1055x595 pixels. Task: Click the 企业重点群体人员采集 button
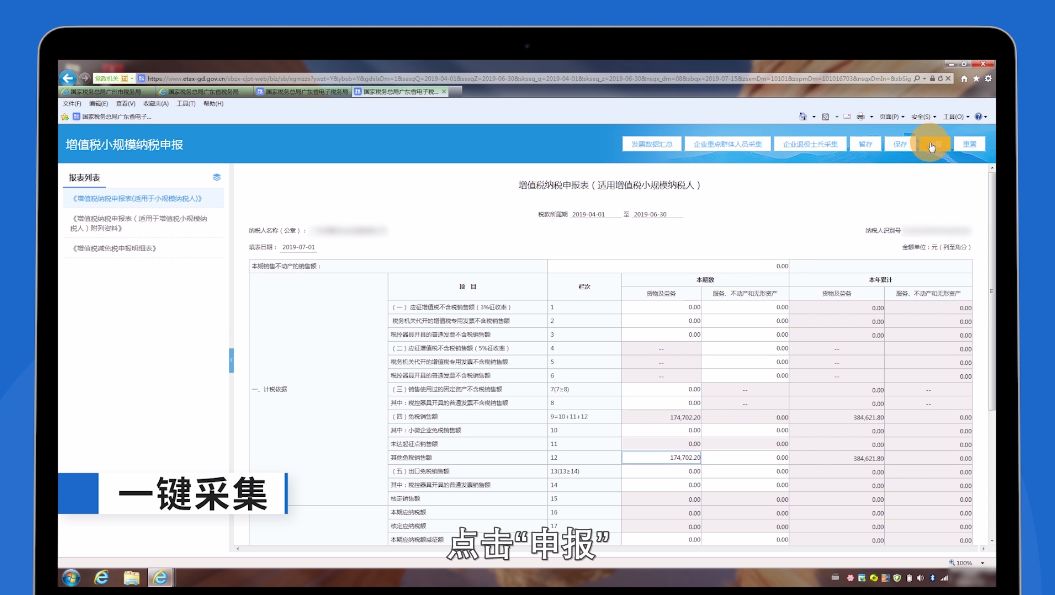[x=727, y=144]
